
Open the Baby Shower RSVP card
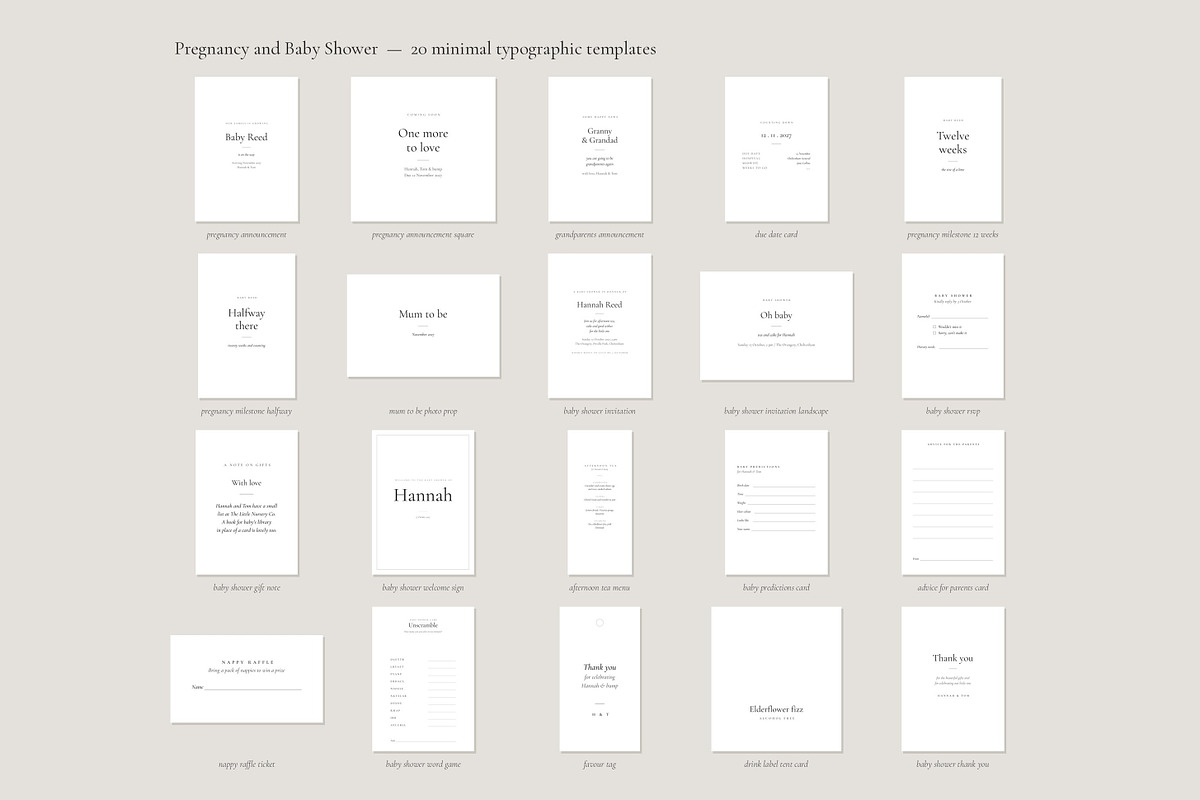click(952, 325)
